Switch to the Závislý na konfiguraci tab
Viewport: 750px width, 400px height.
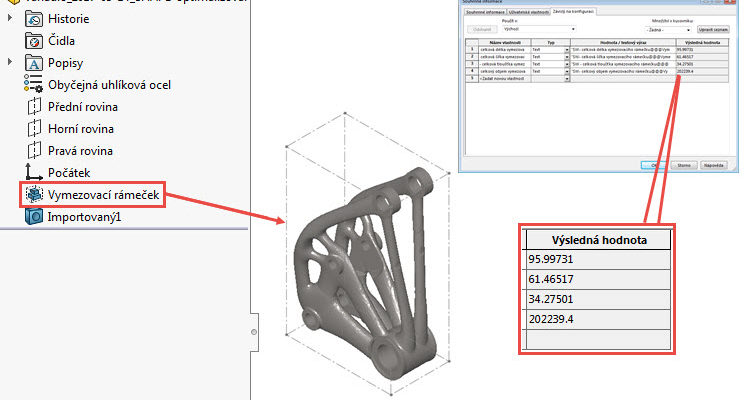coord(573,11)
